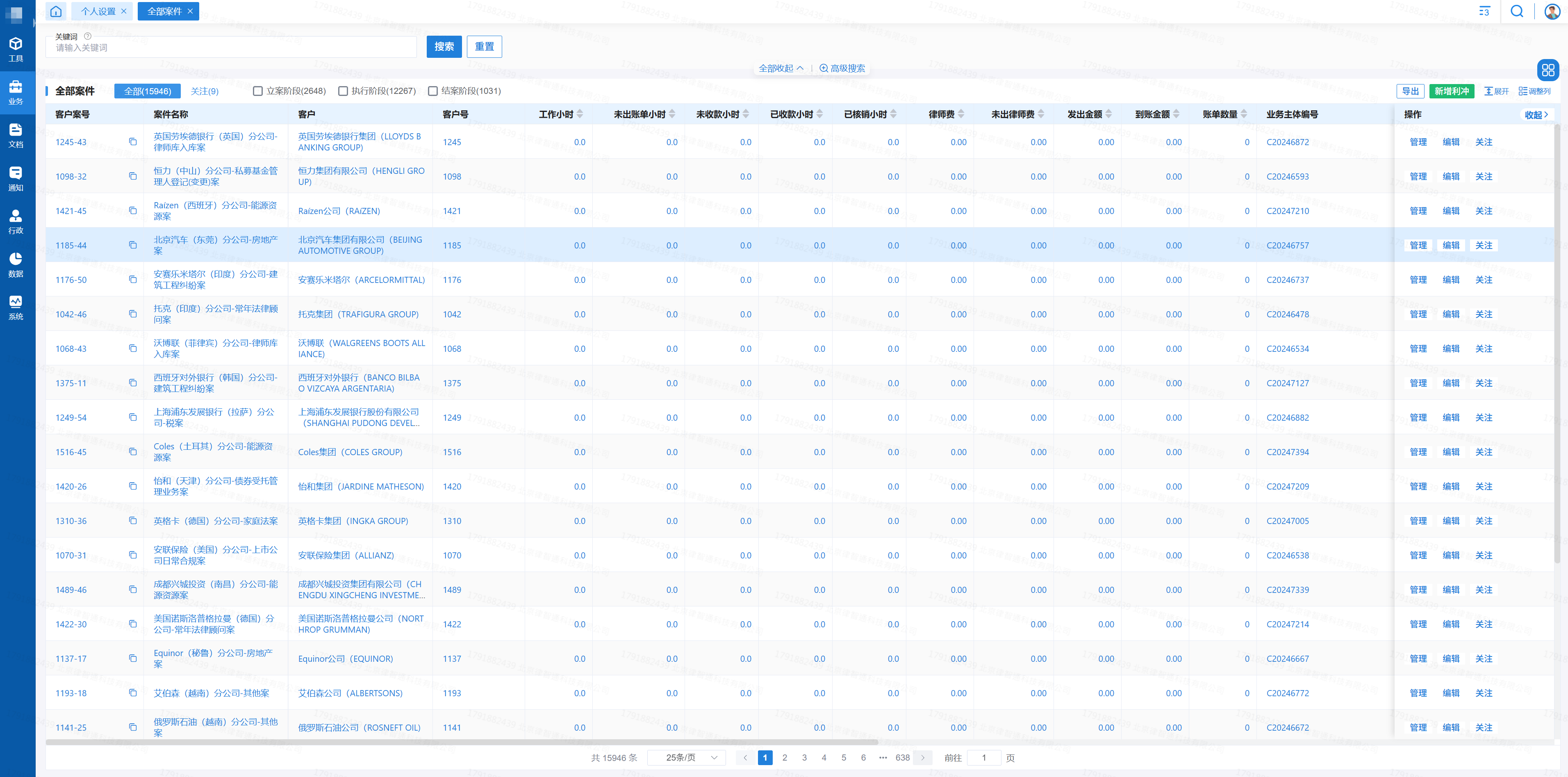
Task: Click the 导出 button
Action: tap(1410, 91)
